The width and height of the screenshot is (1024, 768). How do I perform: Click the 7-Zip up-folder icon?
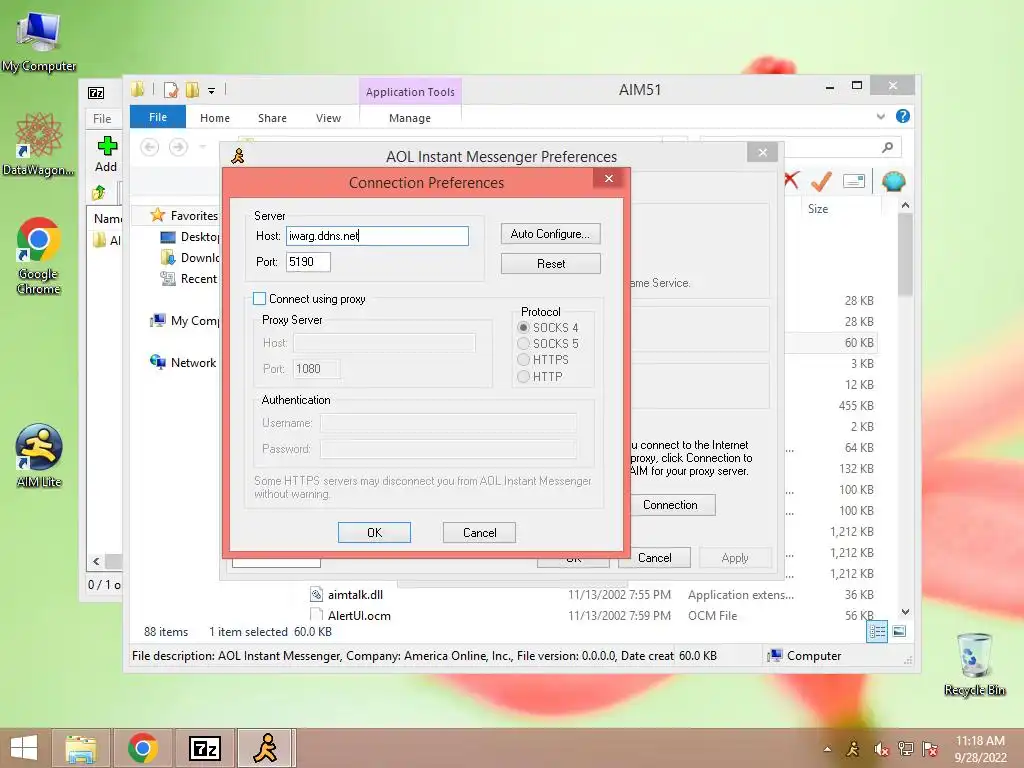(99, 193)
